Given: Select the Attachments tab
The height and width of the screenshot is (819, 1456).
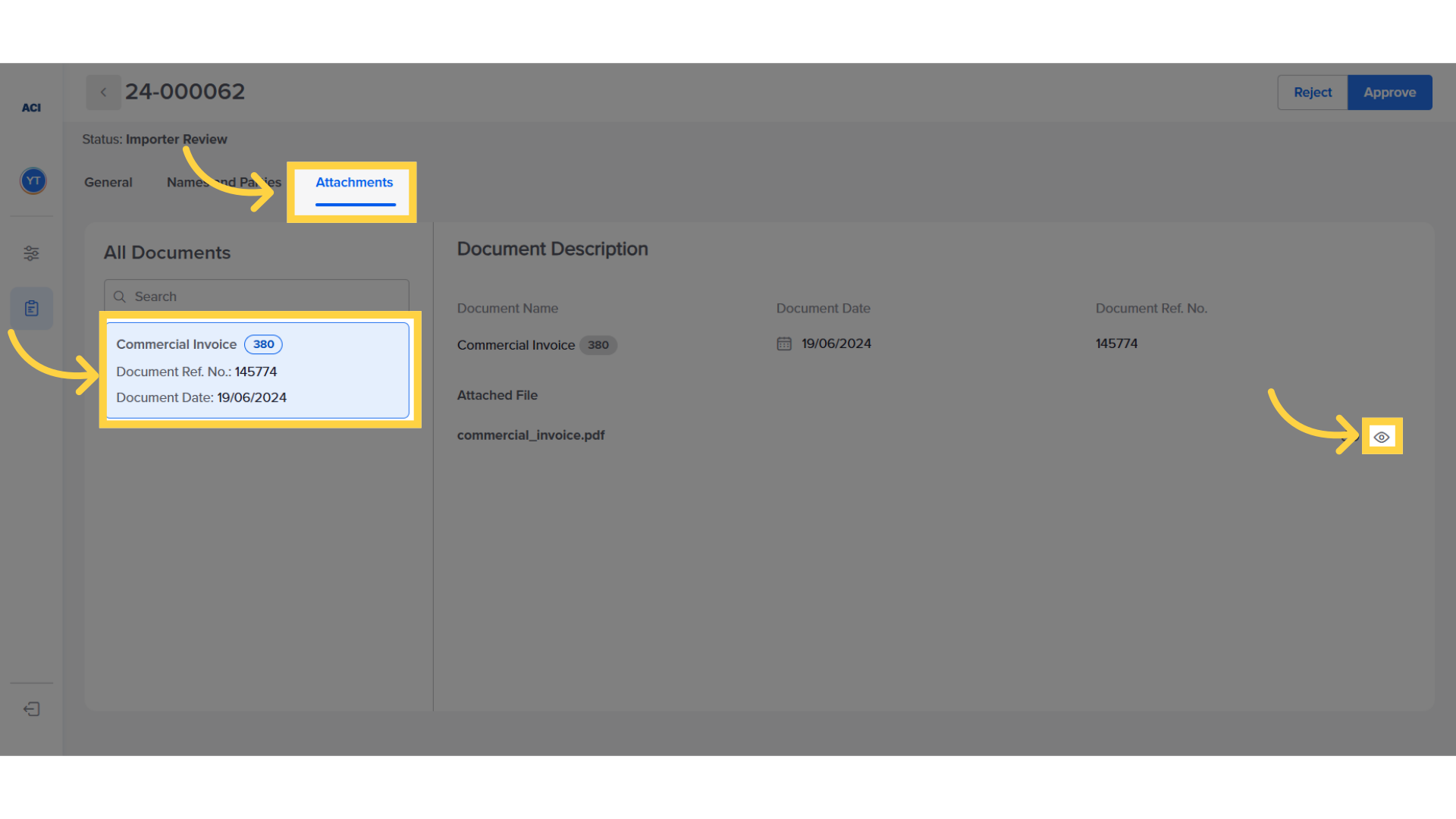Looking at the screenshot, I should click(x=354, y=183).
